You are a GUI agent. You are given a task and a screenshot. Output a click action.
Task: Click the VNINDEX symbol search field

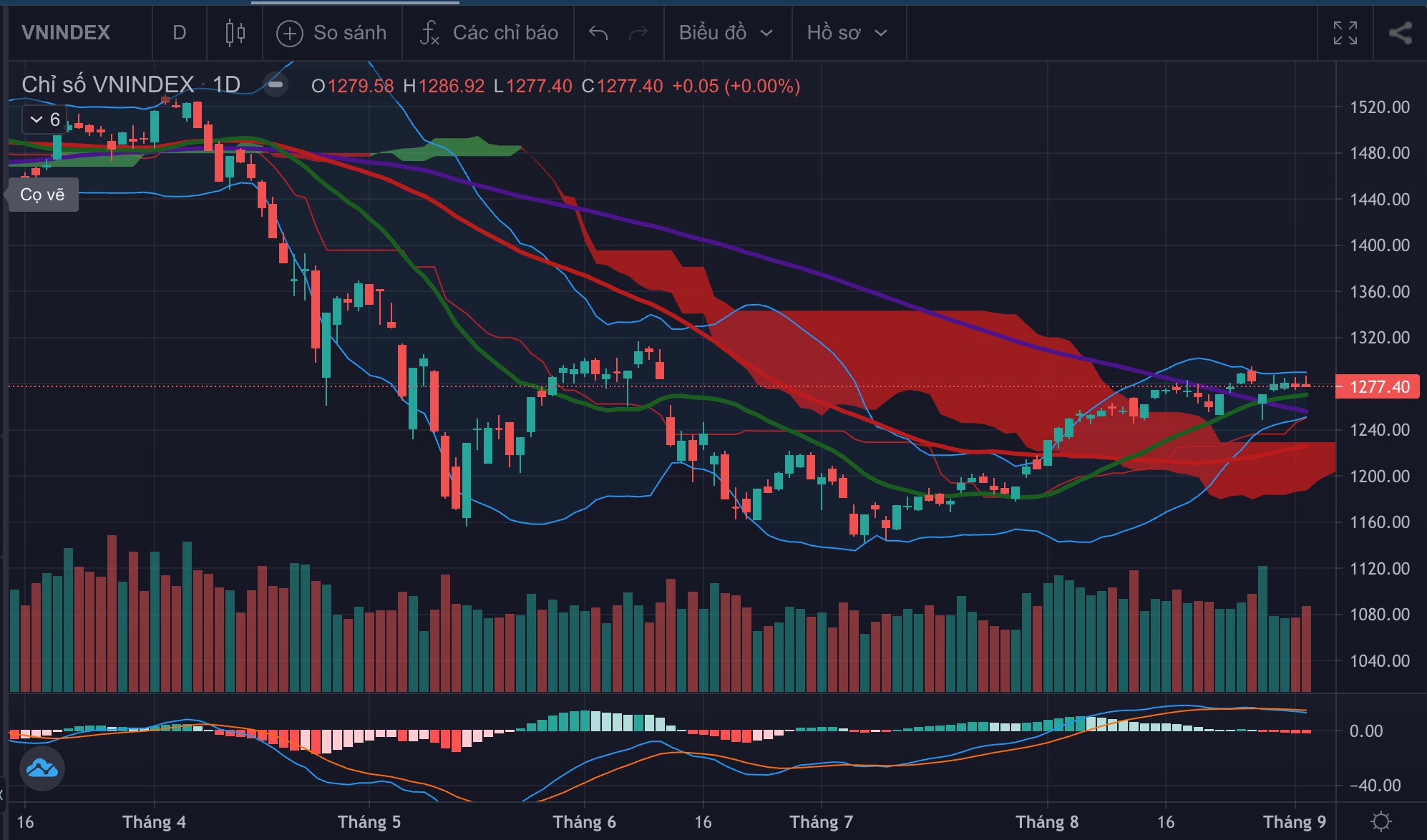pyautogui.click(x=66, y=33)
